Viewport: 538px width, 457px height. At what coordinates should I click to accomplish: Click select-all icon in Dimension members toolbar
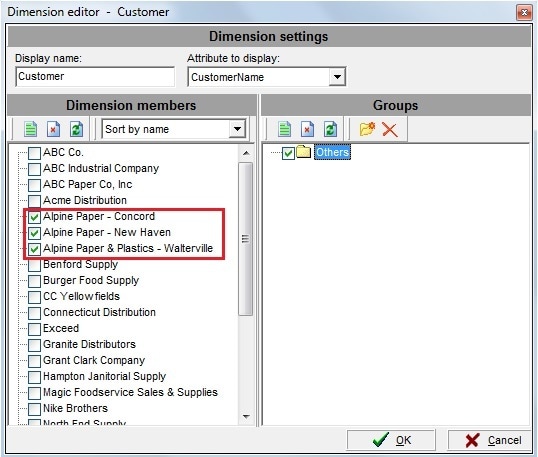(x=31, y=129)
